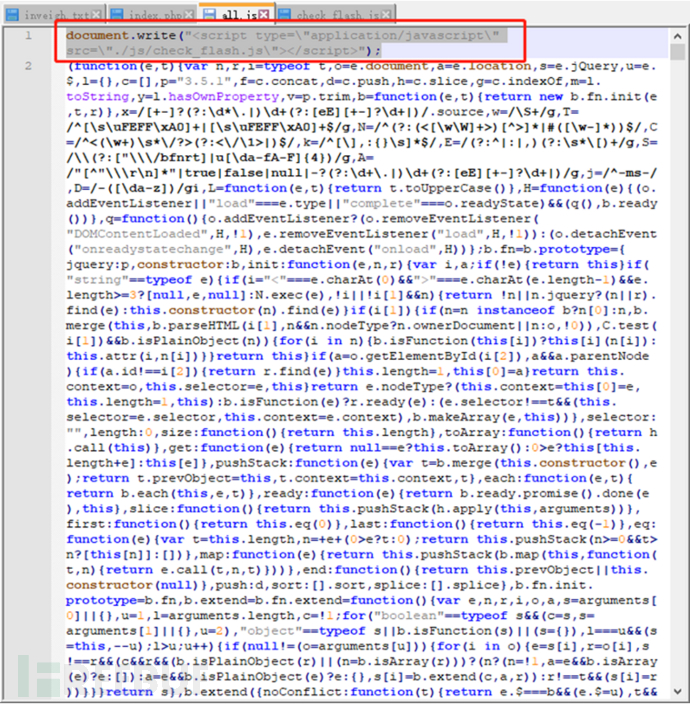Click 'noConflict:function' in the code
The width and height of the screenshot is (690, 704).
click(325, 692)
